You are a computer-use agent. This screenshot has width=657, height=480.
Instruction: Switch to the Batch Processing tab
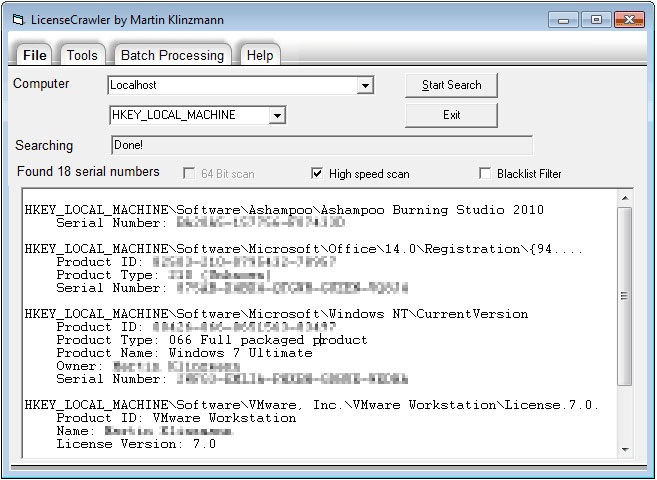172,55
